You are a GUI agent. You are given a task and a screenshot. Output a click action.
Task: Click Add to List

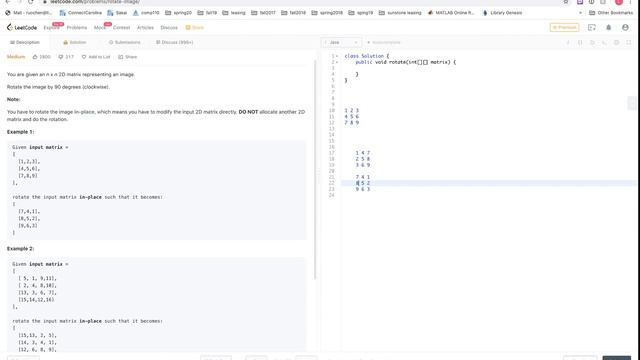[96, 57]
